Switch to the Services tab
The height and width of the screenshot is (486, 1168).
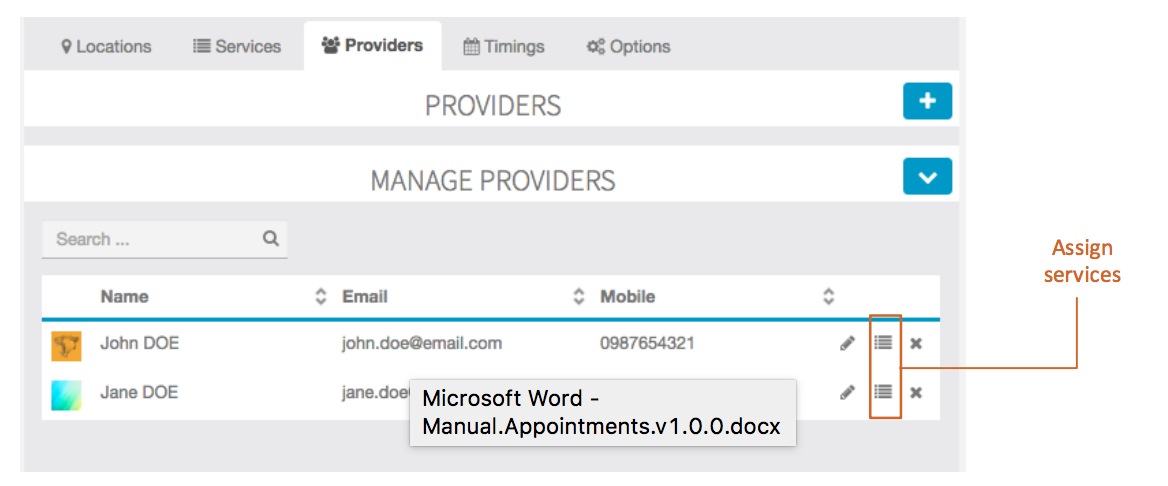(x=238, y=46)
